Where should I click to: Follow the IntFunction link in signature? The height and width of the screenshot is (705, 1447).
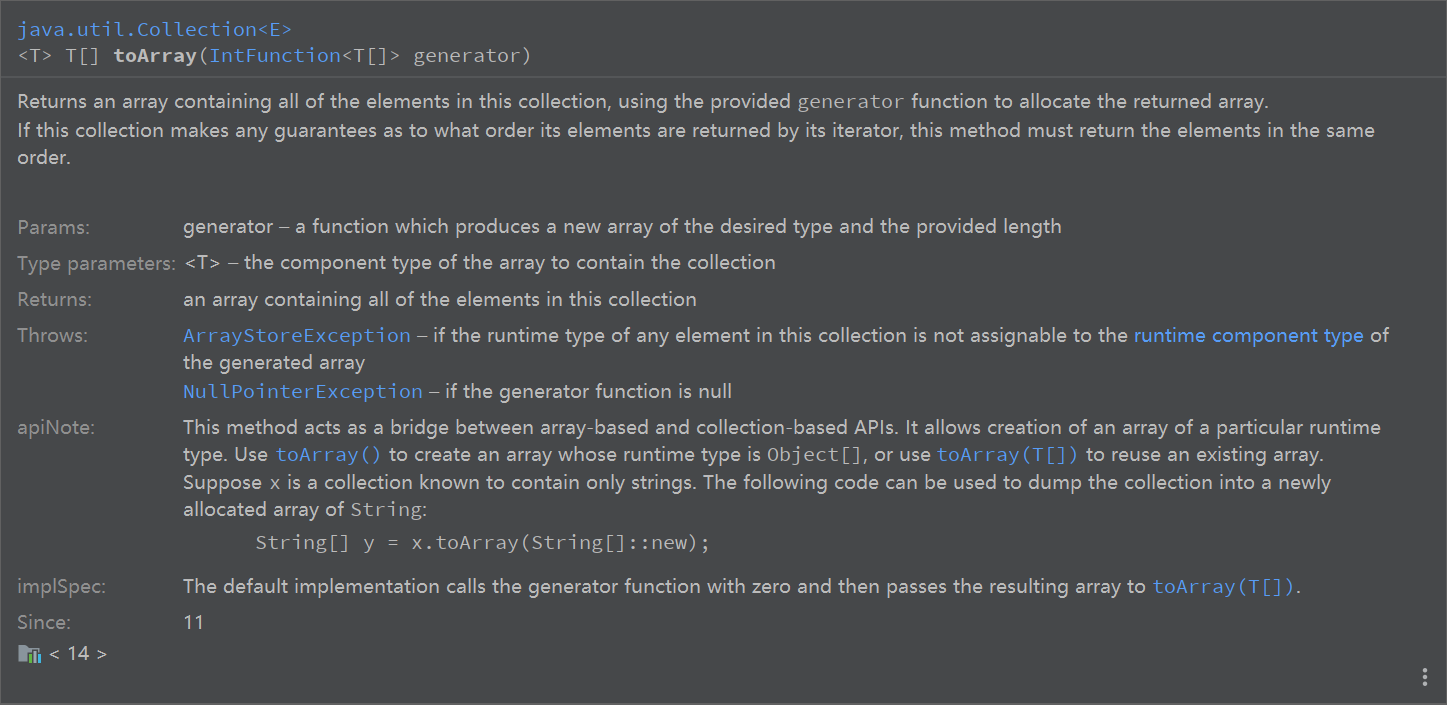pos(275,56)
